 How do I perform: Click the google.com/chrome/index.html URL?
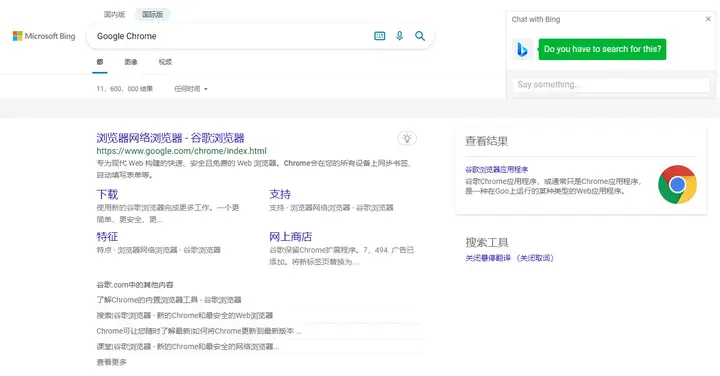click(181, 151)
